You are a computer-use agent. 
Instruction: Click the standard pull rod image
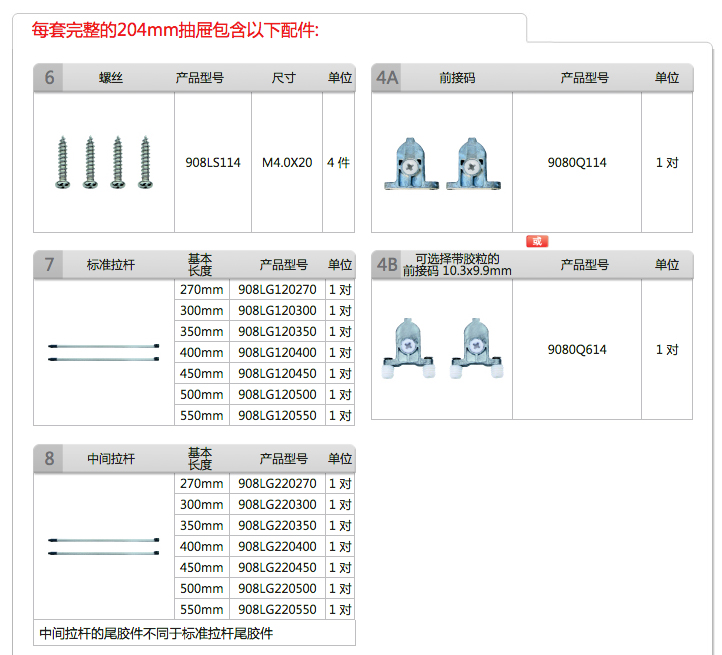[x=104, y=352]
